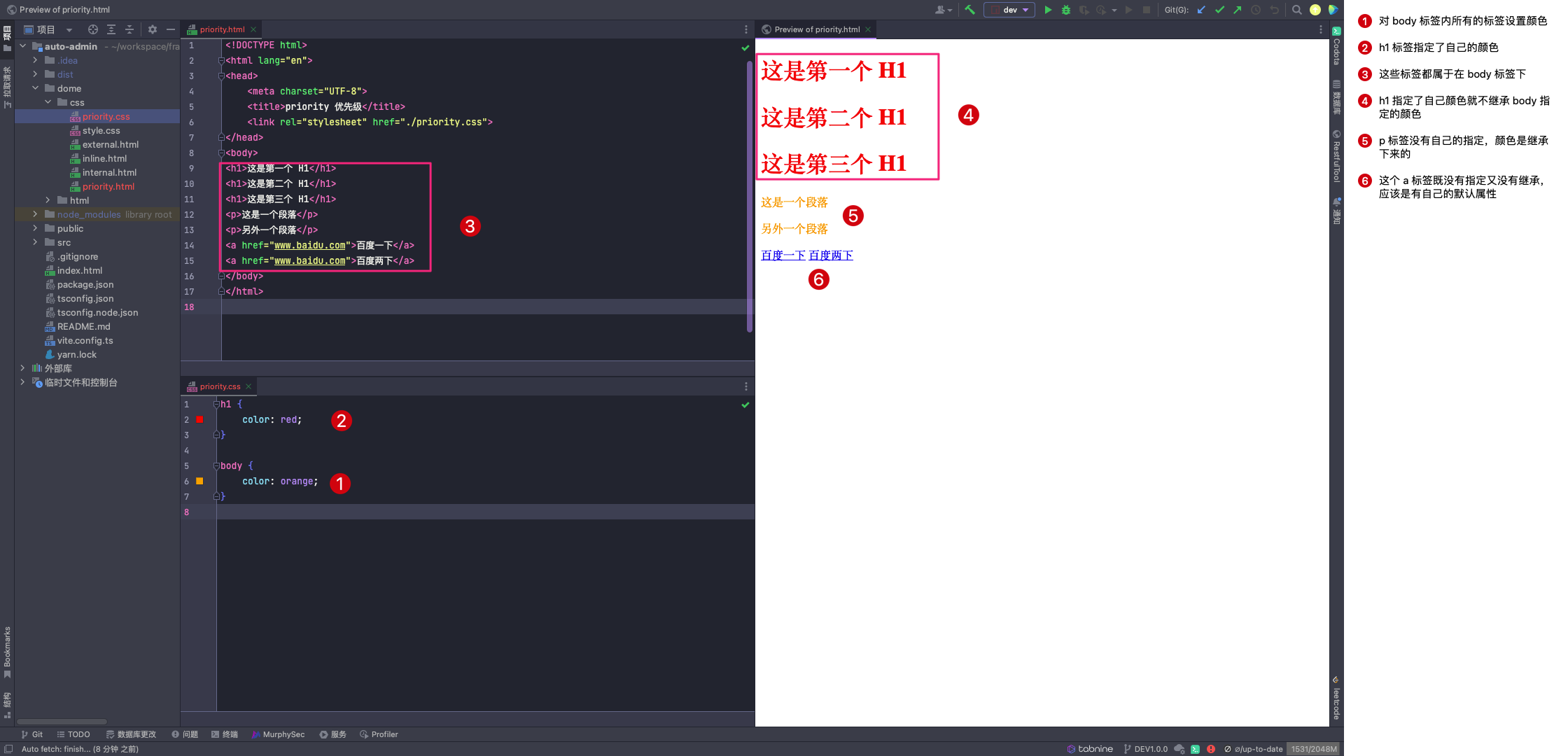Expand the src folder
Screen dimensions: 1568x756
coord(35,242)
